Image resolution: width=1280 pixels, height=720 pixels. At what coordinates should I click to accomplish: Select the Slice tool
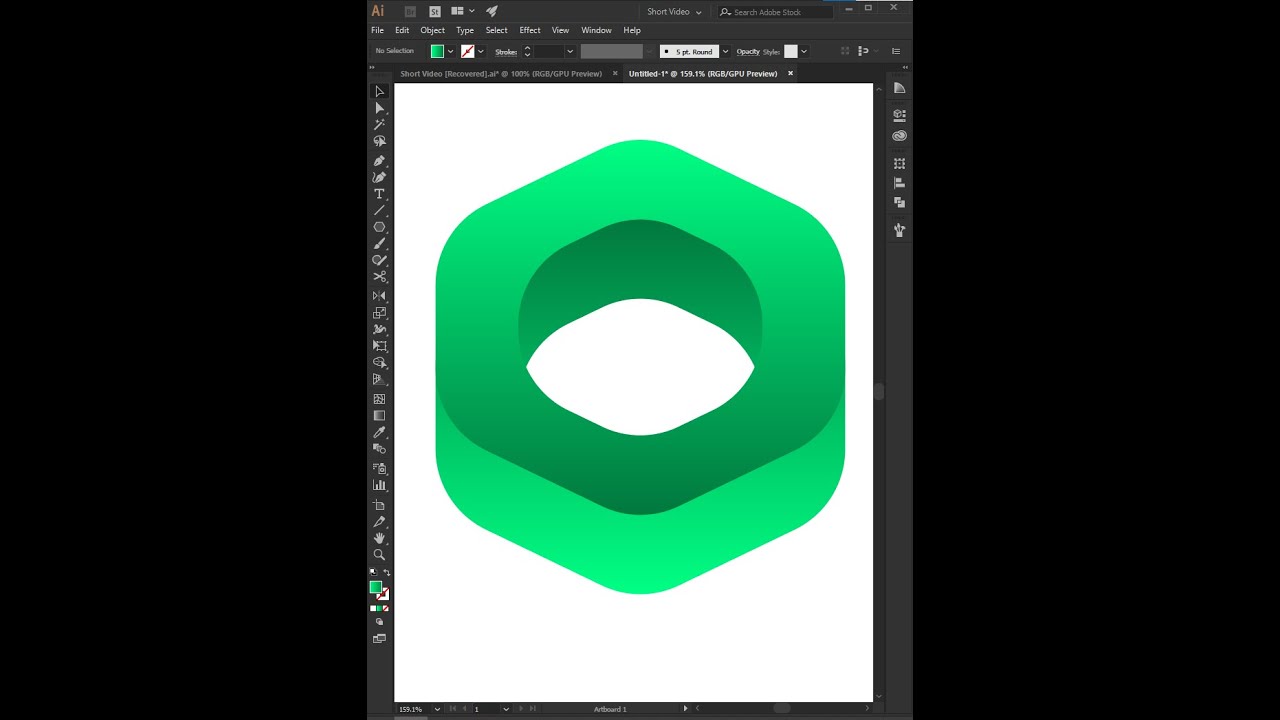[379, 522]
